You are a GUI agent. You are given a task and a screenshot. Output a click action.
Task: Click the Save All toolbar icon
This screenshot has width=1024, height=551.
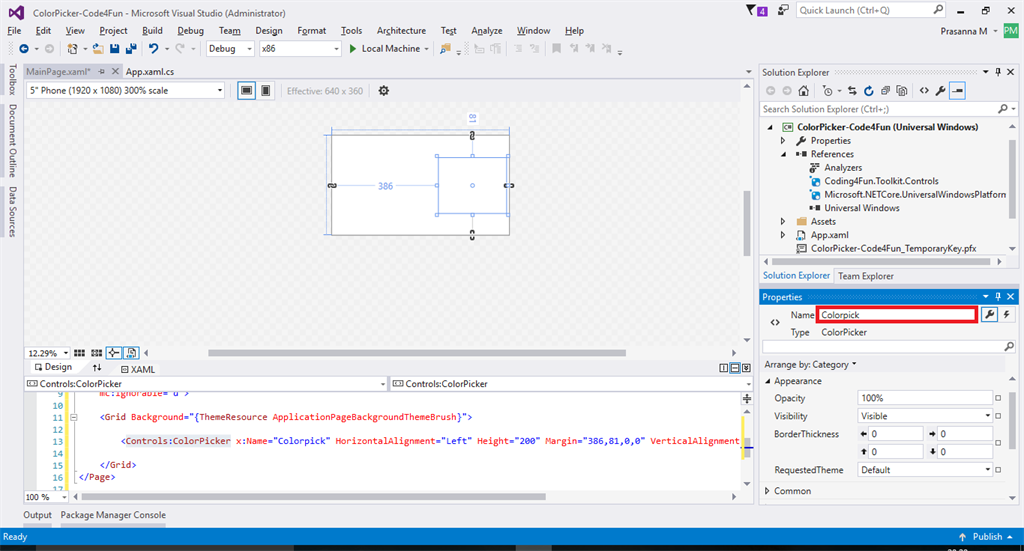(x=131, y=48)
